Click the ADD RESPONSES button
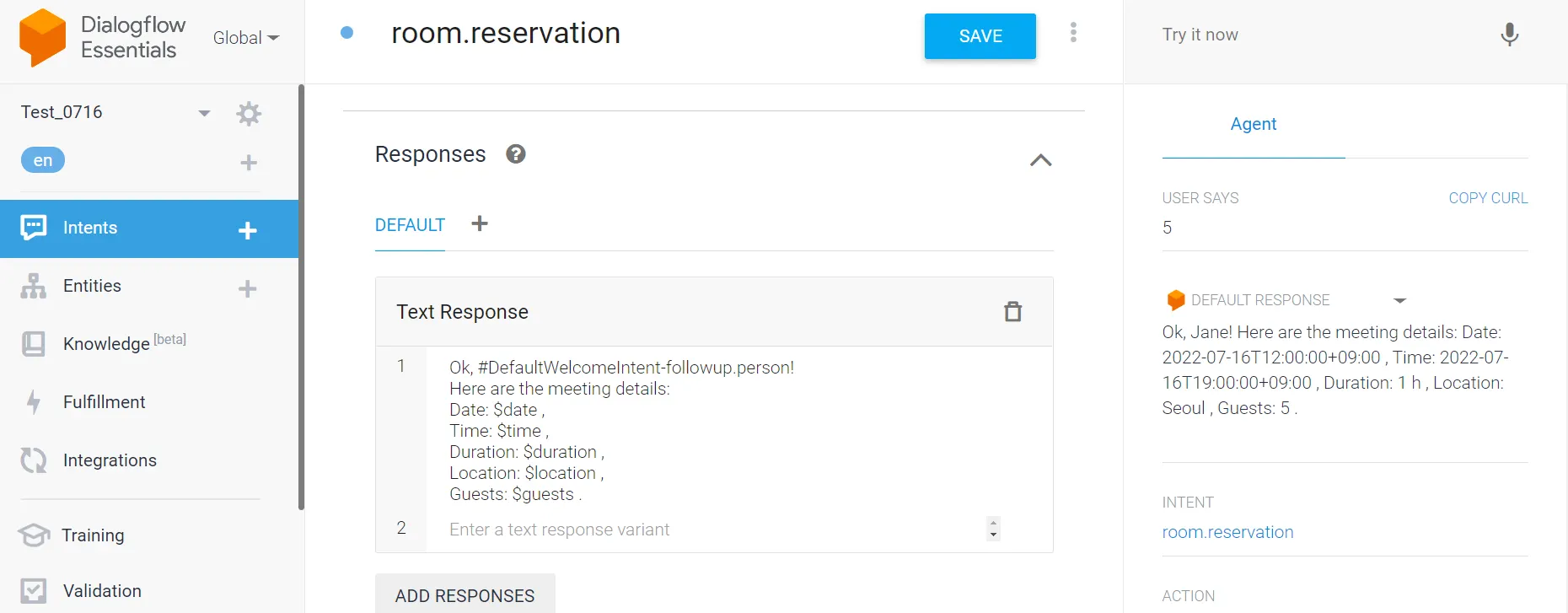The width and height of the screenshot is (1568, 613). click(x=464, y=595)
